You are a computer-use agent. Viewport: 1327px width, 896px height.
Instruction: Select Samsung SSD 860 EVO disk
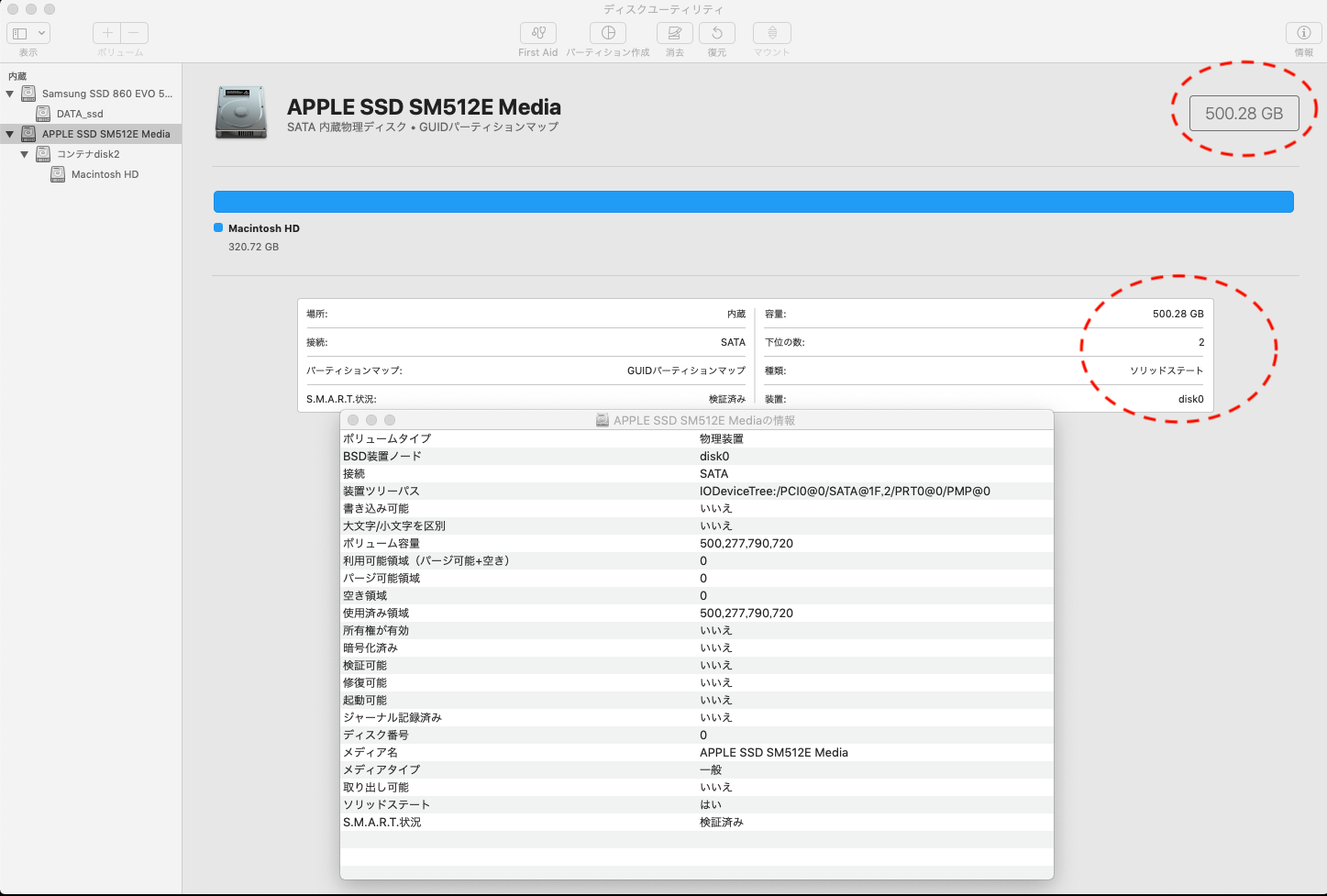tap(106, 94)
